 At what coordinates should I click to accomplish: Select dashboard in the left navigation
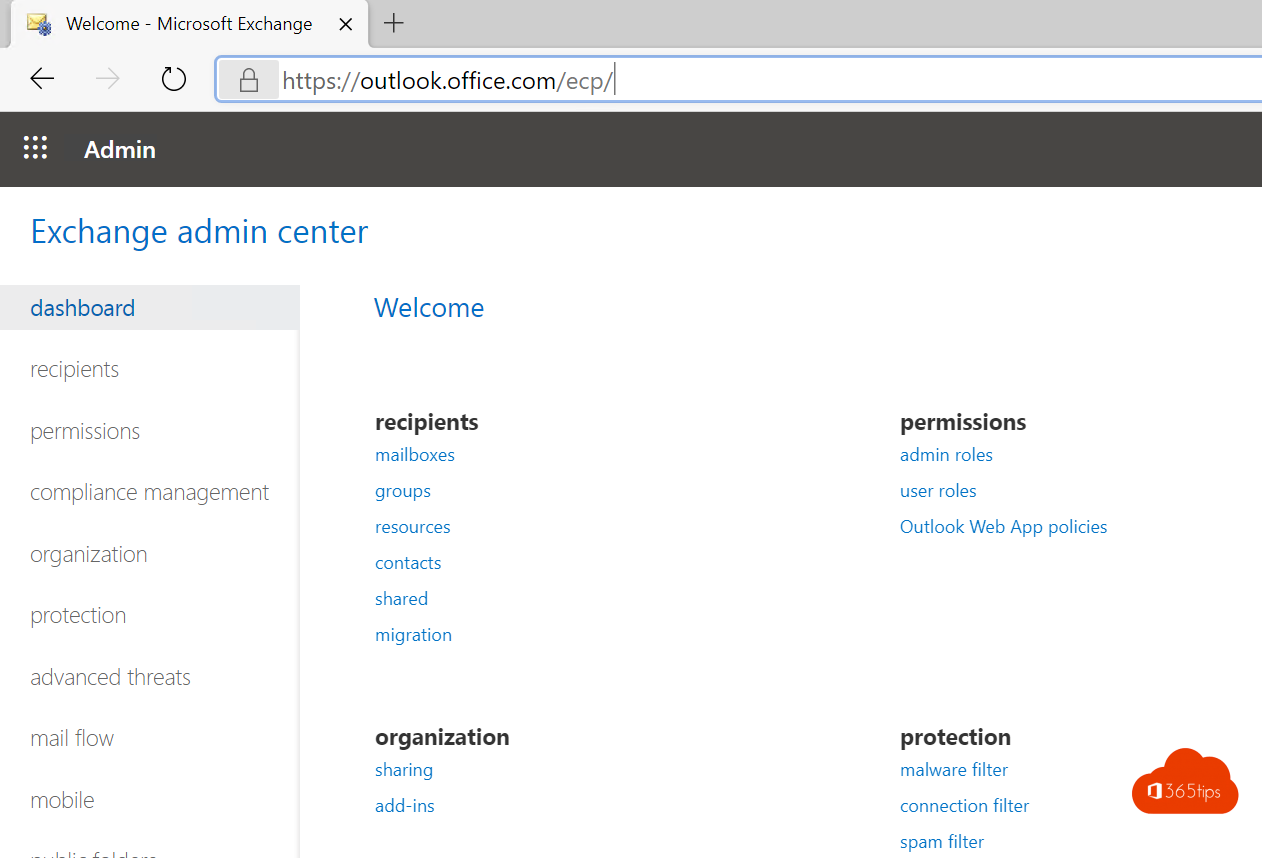149,308
